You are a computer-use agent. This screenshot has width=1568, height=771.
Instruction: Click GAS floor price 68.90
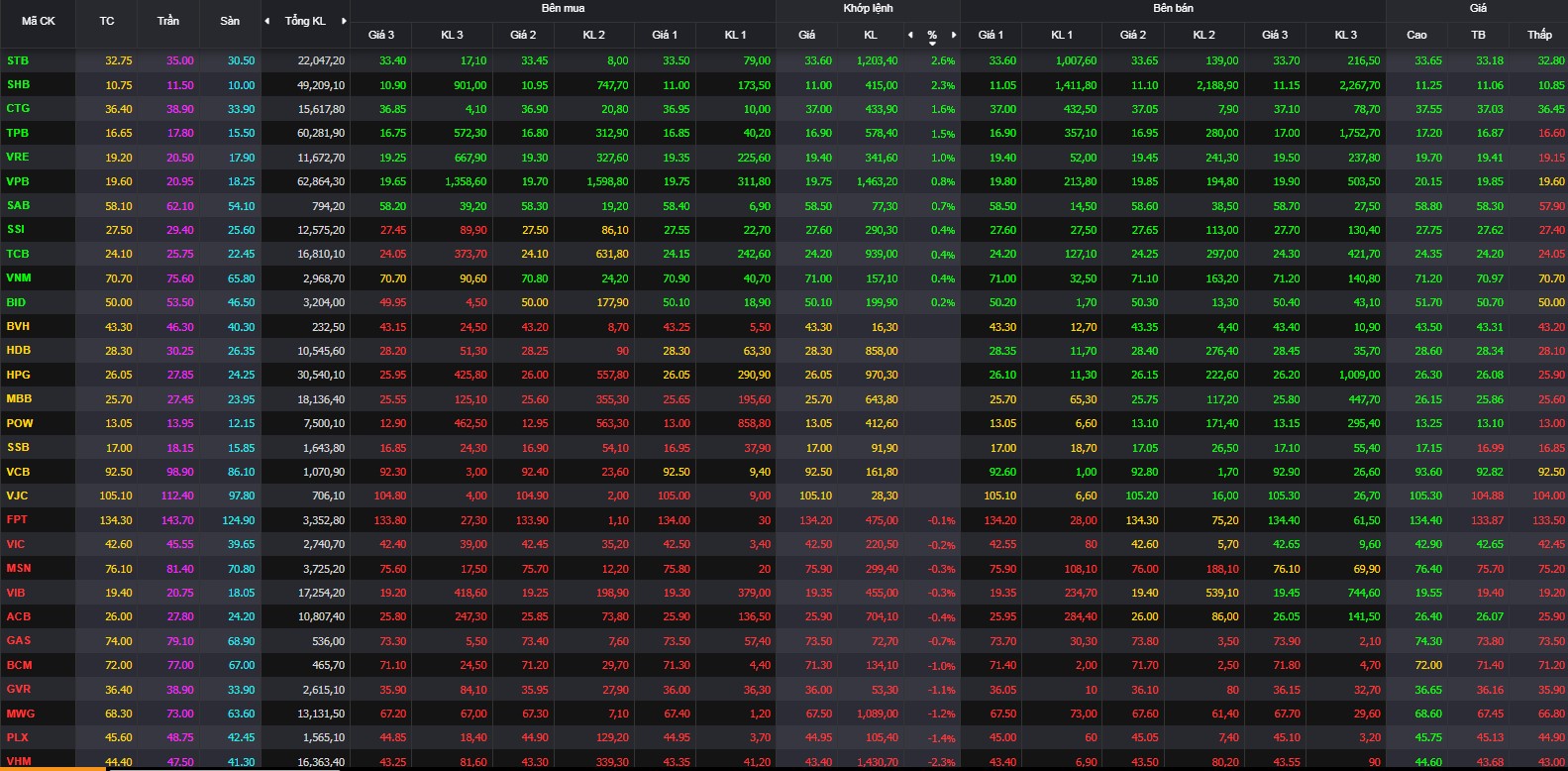[x=242, y=641]
